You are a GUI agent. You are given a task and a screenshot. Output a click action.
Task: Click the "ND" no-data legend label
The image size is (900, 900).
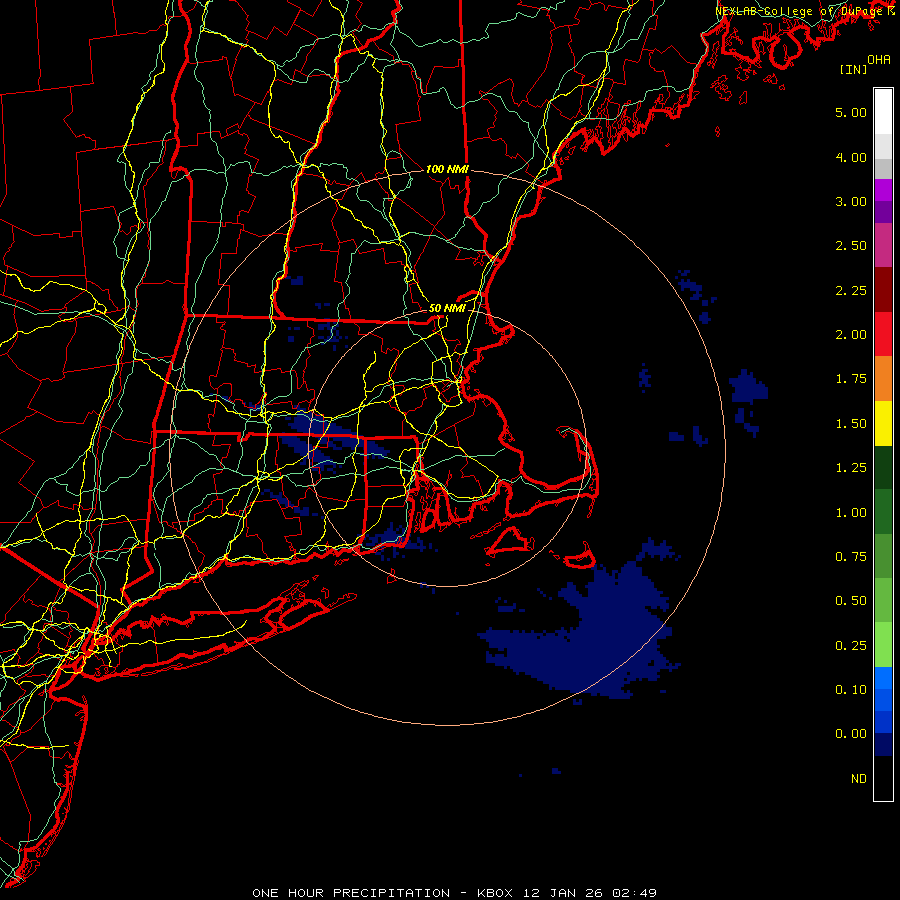coord(859,779)
